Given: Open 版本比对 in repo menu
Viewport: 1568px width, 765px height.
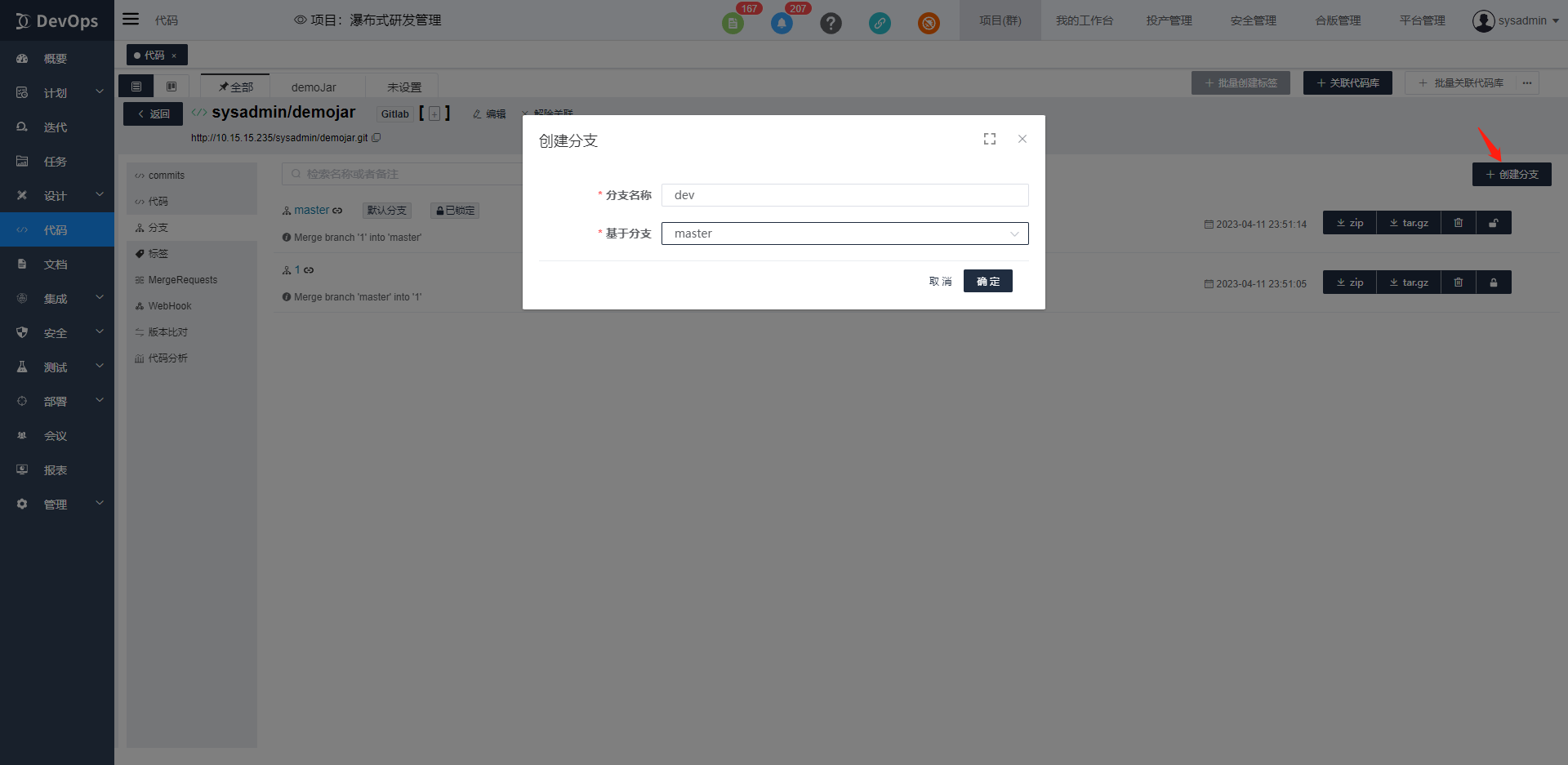Looking at the screenshot, I should coord(192,332).
